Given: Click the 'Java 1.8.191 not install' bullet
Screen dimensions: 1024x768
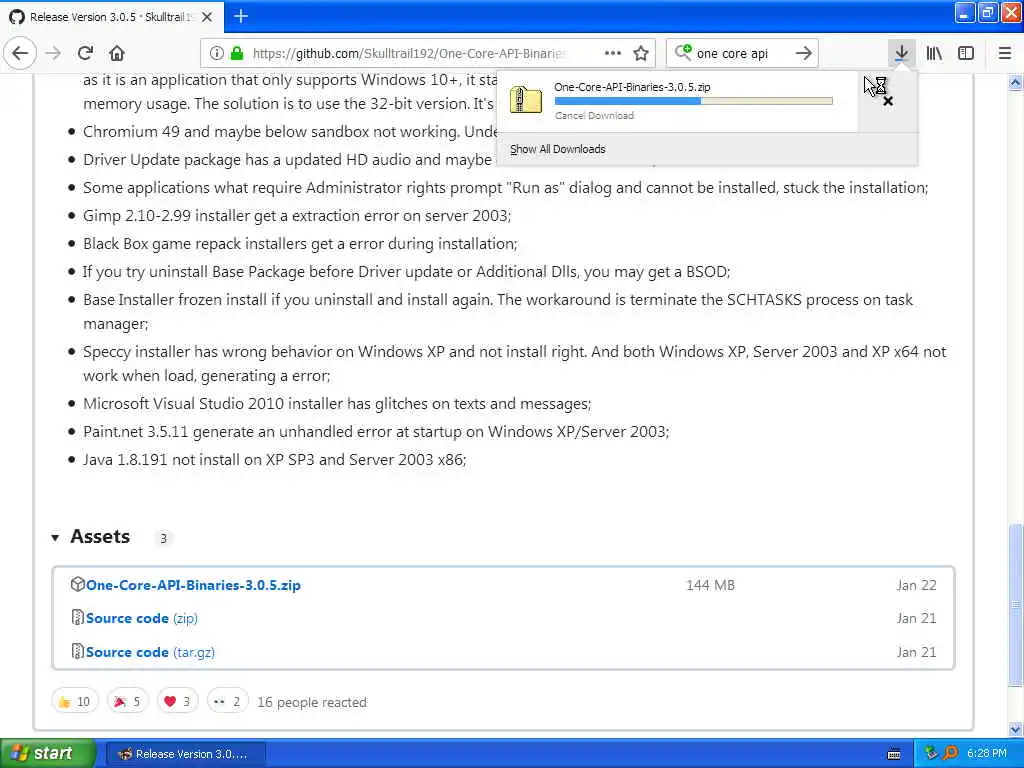Looking at the screenshot, I should click(x=275, y=460).
